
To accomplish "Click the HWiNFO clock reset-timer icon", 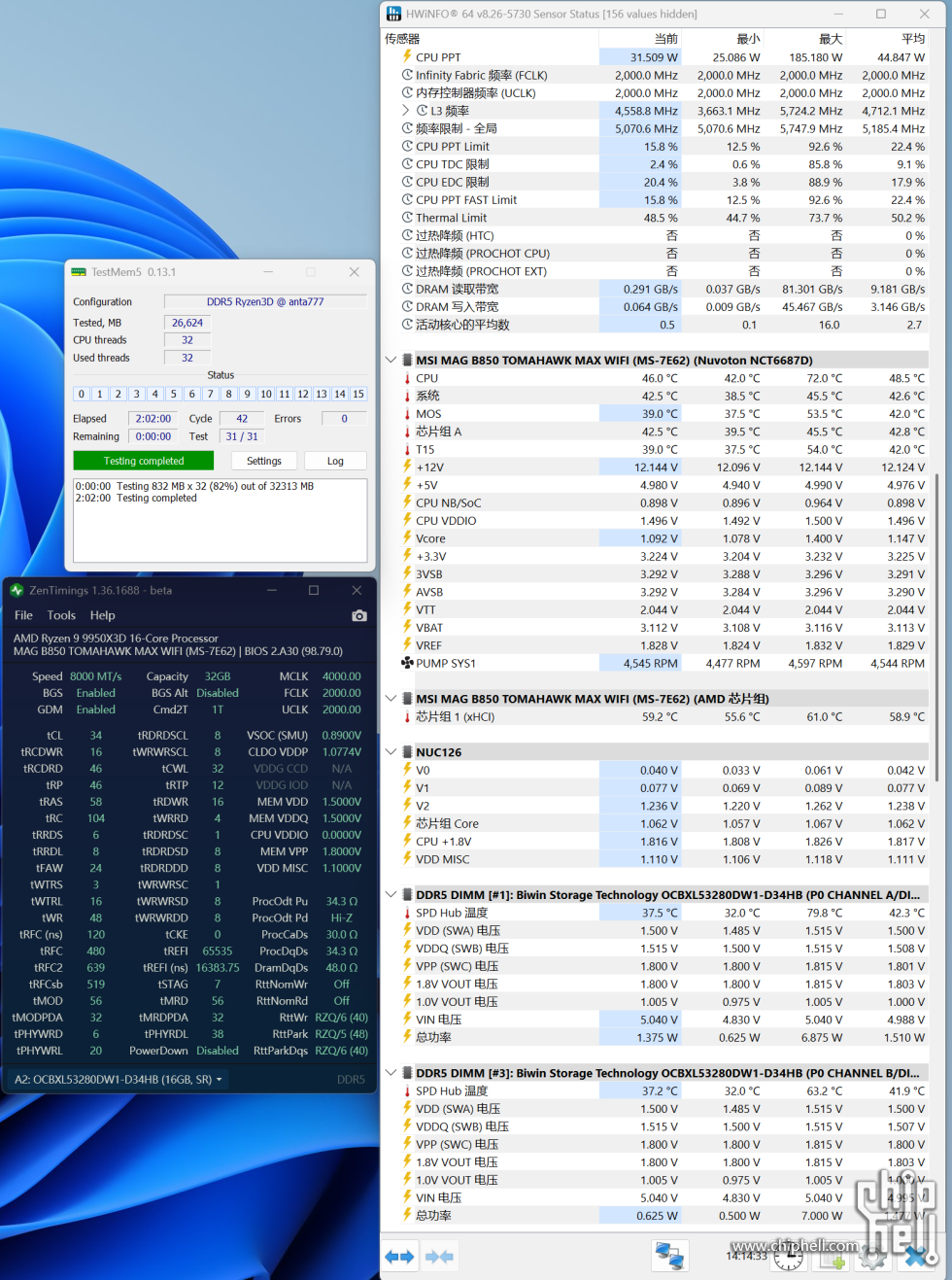I will [789, 1259].
